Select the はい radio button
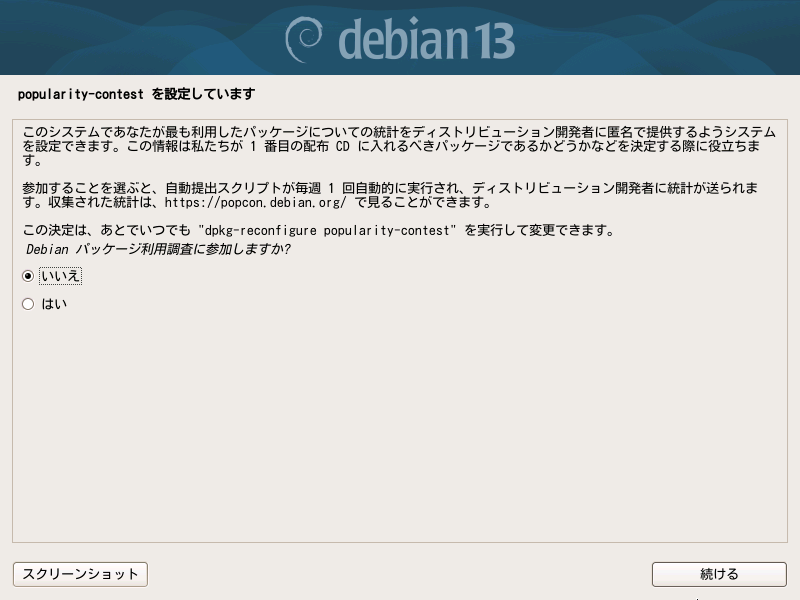The height and width of the screenshot is (600, 800). coord(28,304)
